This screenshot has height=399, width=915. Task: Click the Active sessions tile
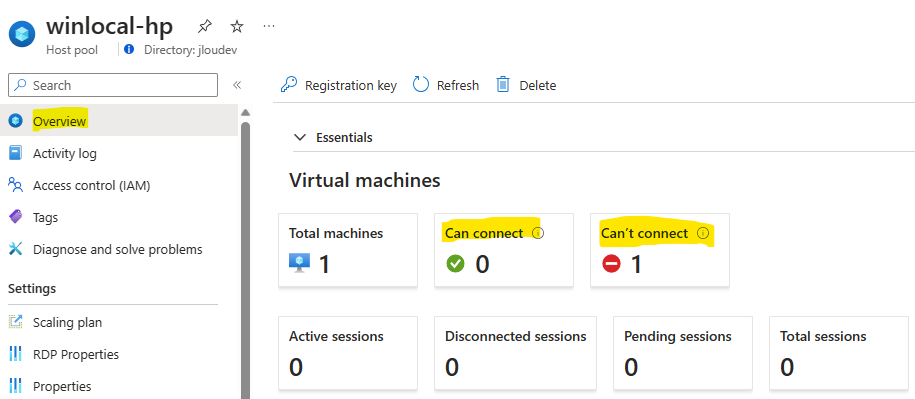coord(348,353)
